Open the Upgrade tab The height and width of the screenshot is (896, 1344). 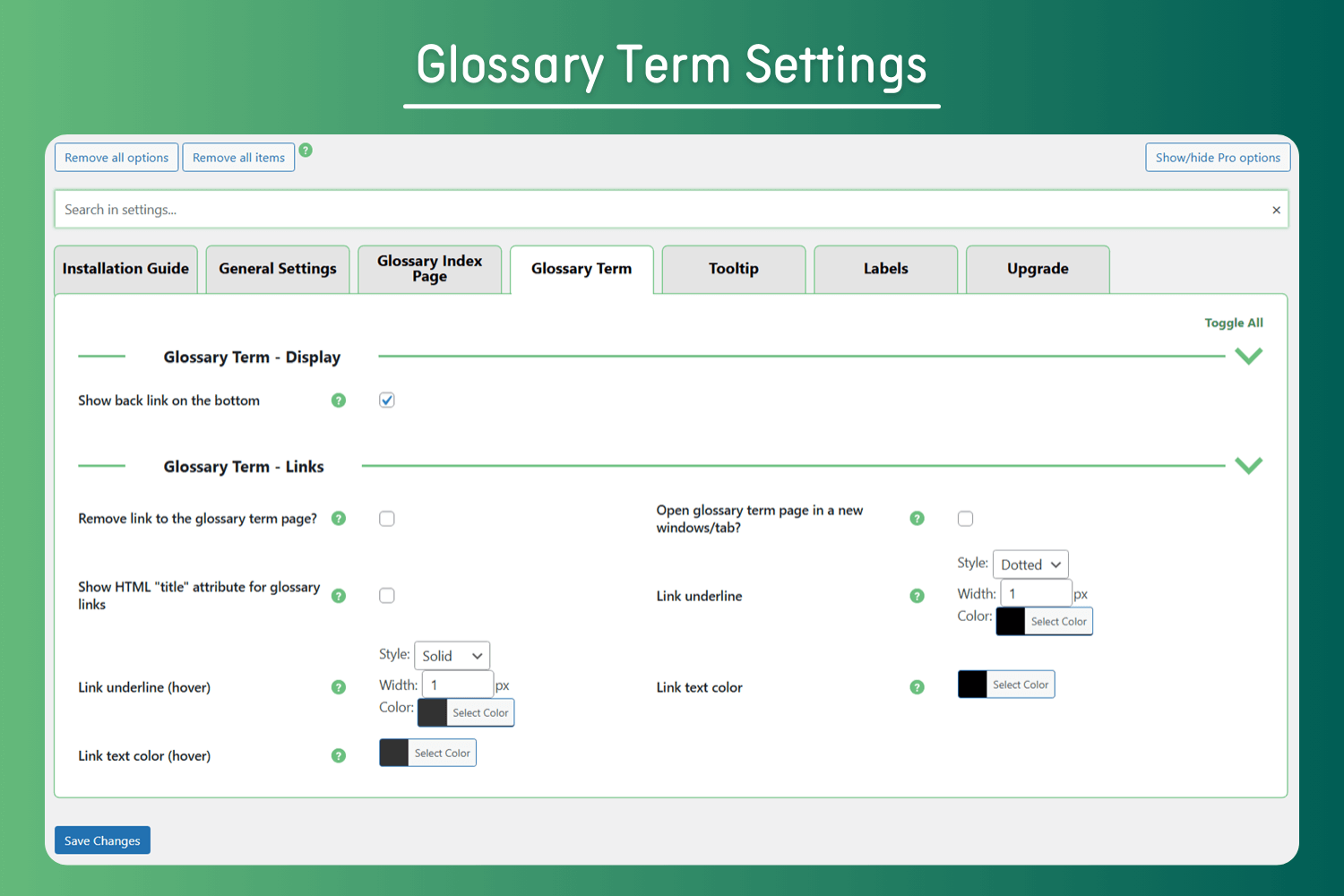click(1038, 269)
